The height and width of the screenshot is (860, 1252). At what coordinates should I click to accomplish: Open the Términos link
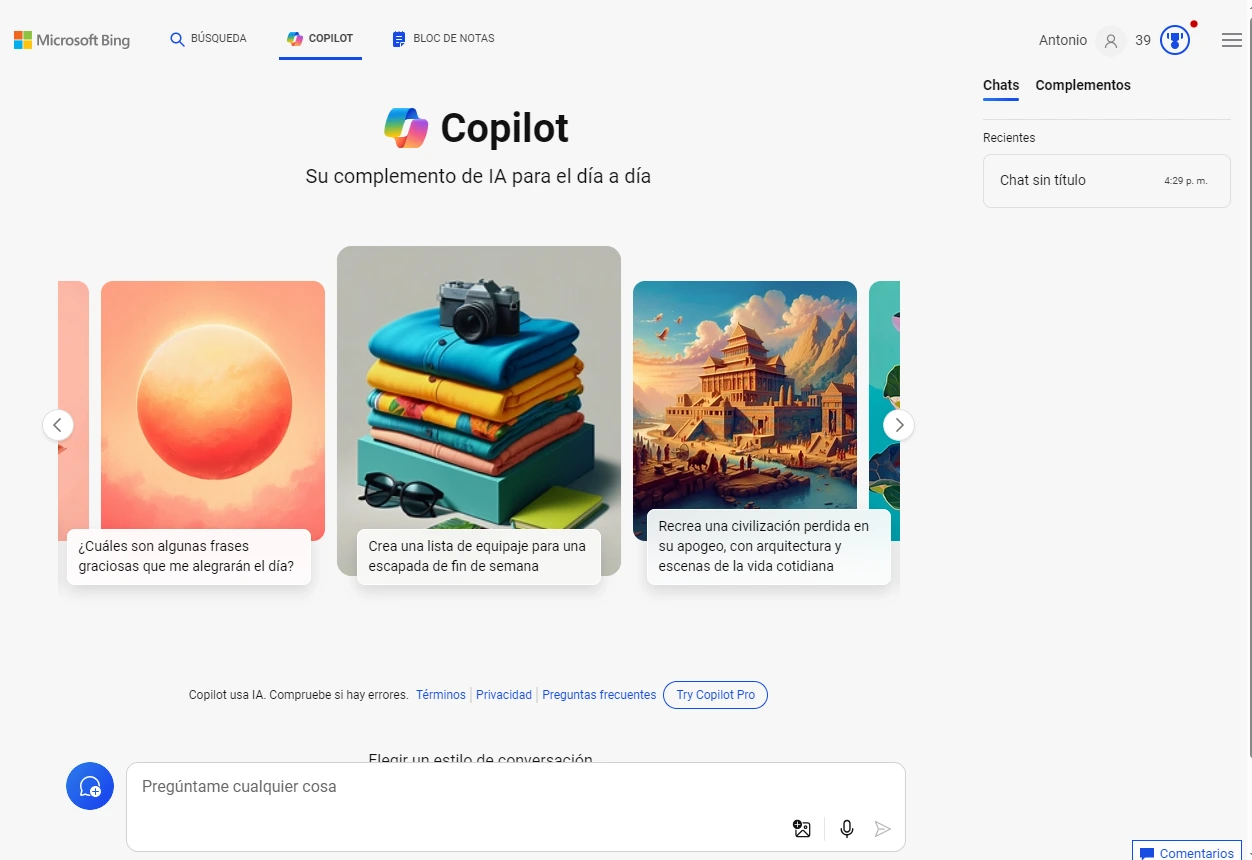click(441, 695)
